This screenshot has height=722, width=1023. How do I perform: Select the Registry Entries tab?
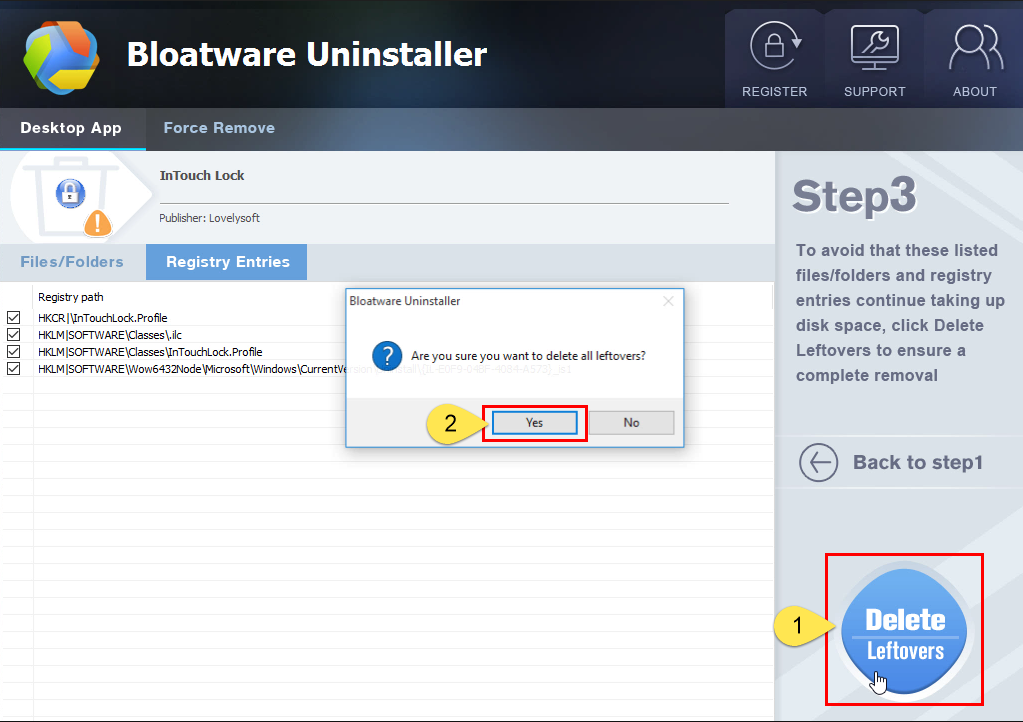tap(227, 262)
